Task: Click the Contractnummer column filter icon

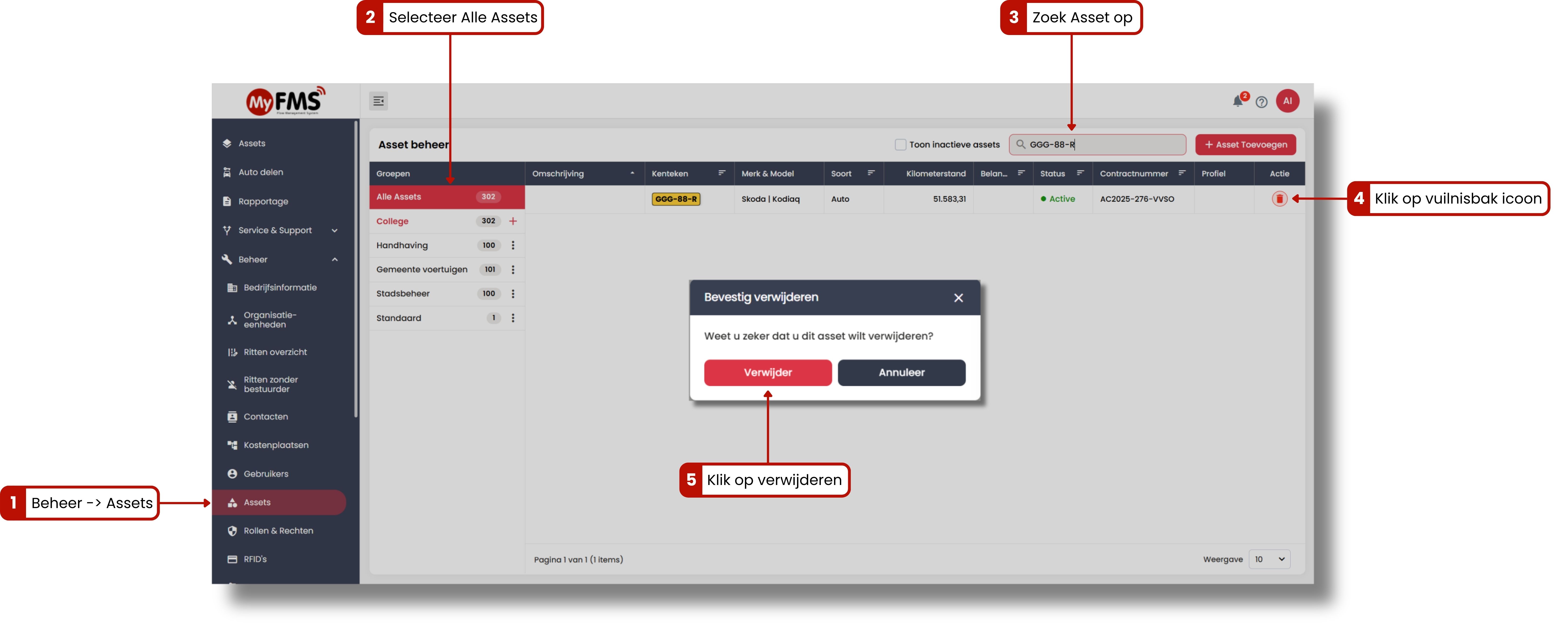Action: [1182, 173]
